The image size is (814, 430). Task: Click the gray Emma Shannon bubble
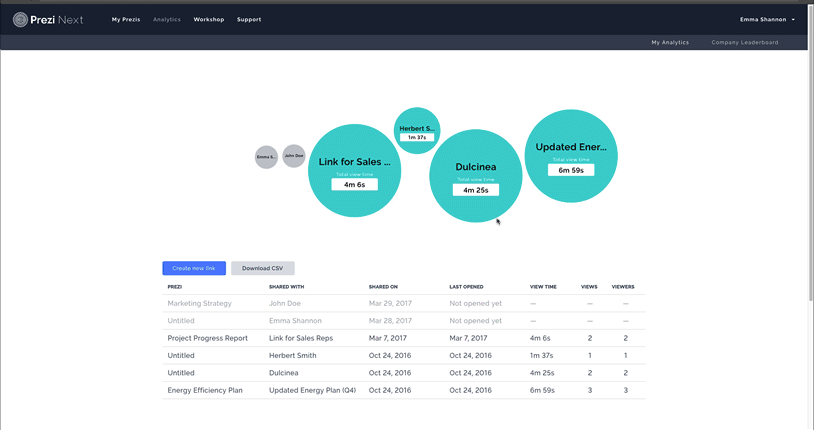266,157
